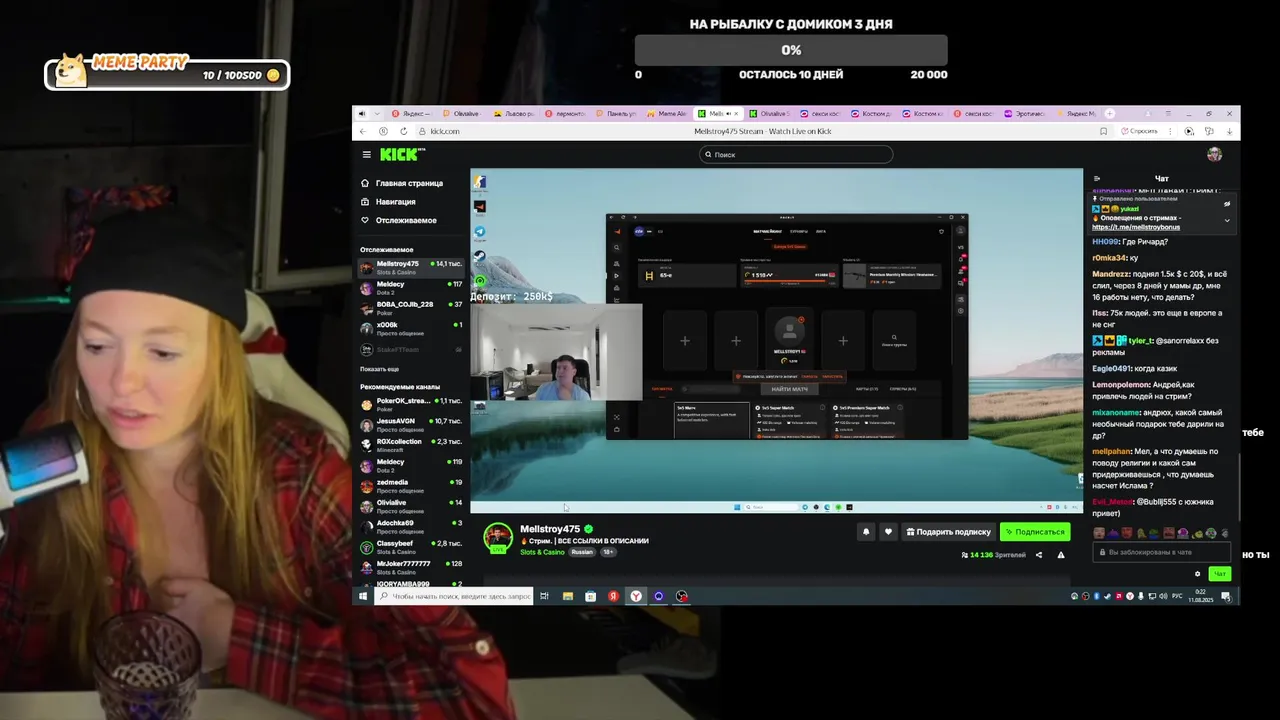Click the Russian language tag

pyautogui.click(x=582, y=552)
